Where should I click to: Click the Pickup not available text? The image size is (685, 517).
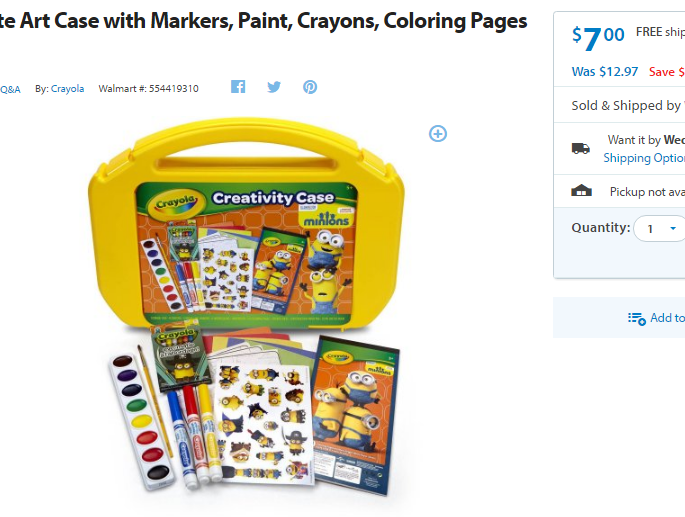point(647,192)
